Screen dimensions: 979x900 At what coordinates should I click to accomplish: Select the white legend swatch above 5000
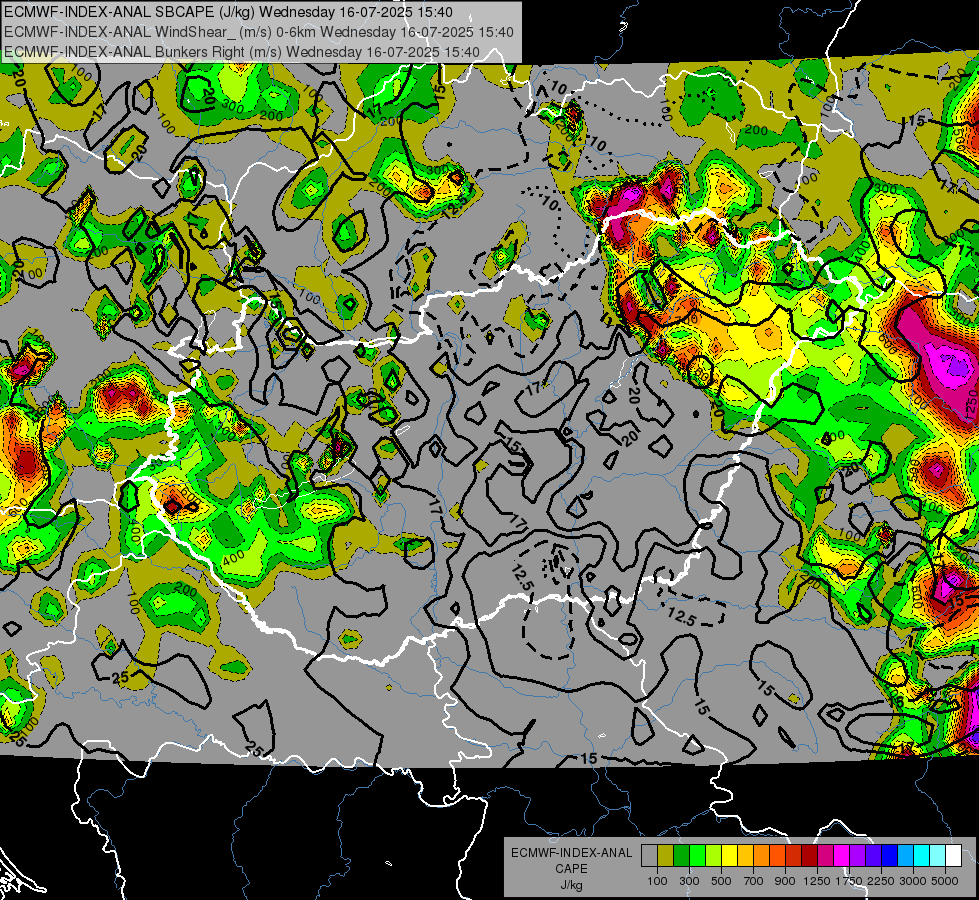click(953, 856)
